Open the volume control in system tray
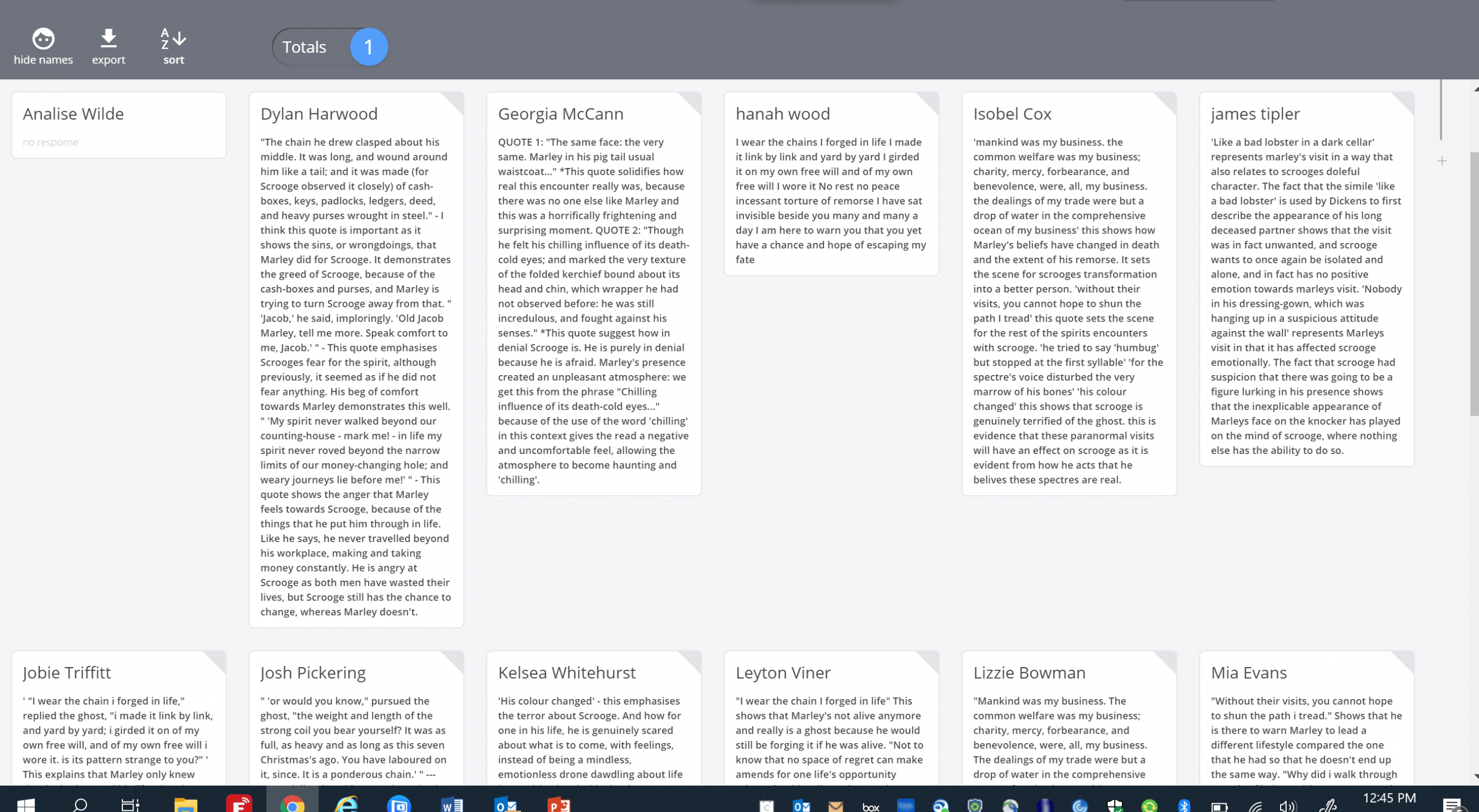Image resolution: width=1479 pixels, height=812 pixels. pos(1288,806)
